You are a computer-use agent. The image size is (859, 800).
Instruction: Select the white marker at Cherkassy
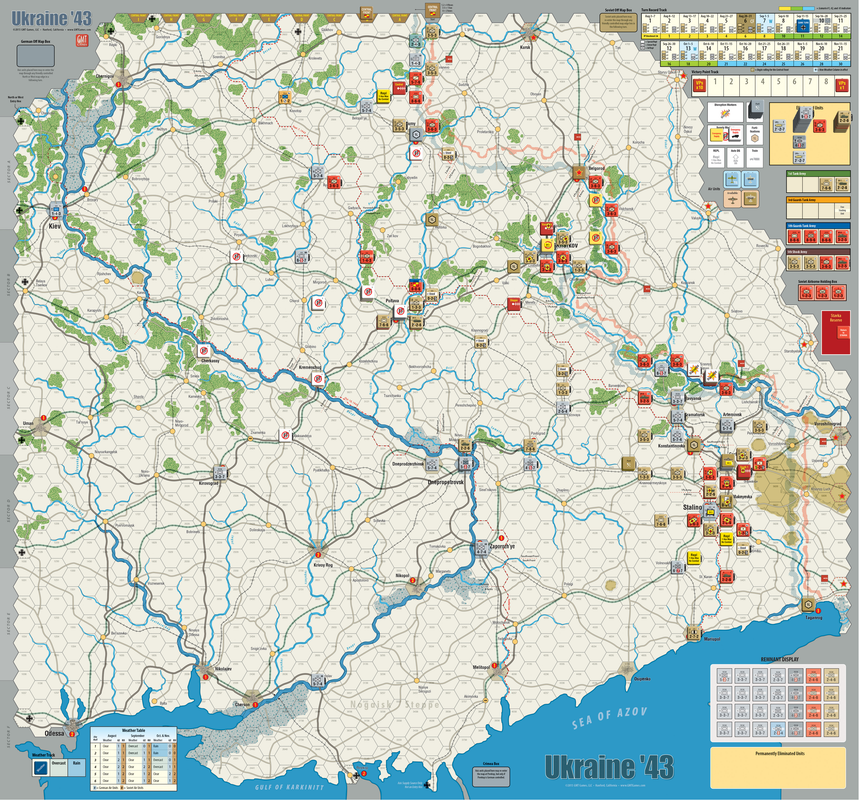(204, 351)
